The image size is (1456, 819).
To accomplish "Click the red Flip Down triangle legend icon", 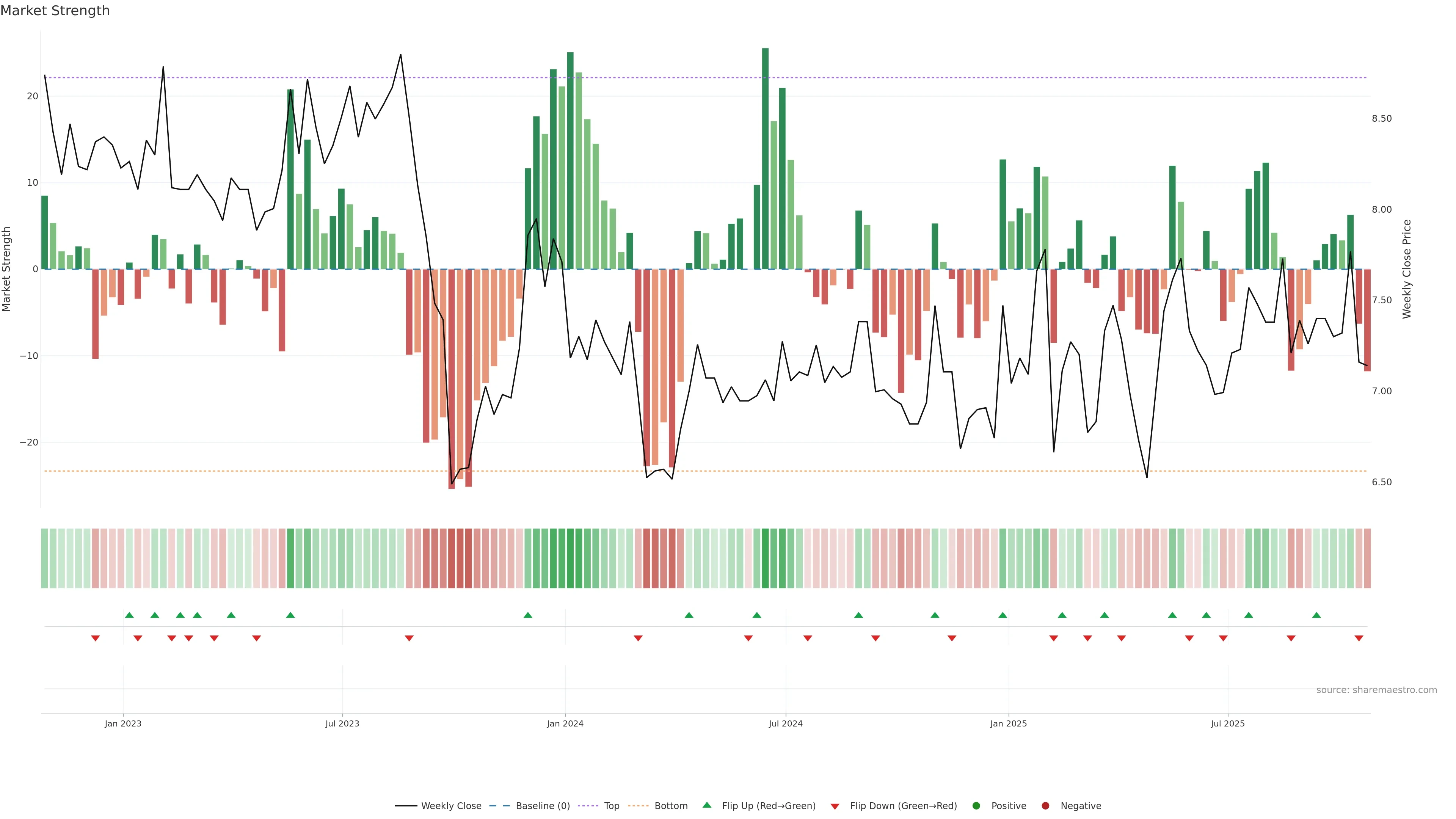I will coord(835,806).
